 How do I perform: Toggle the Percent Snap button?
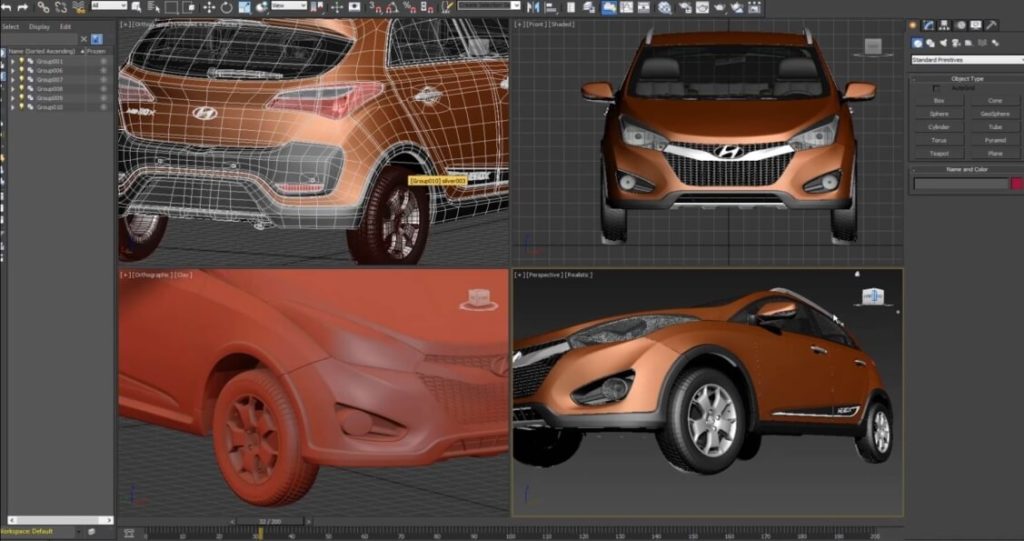pyautogui.click(x=411, y=8)
